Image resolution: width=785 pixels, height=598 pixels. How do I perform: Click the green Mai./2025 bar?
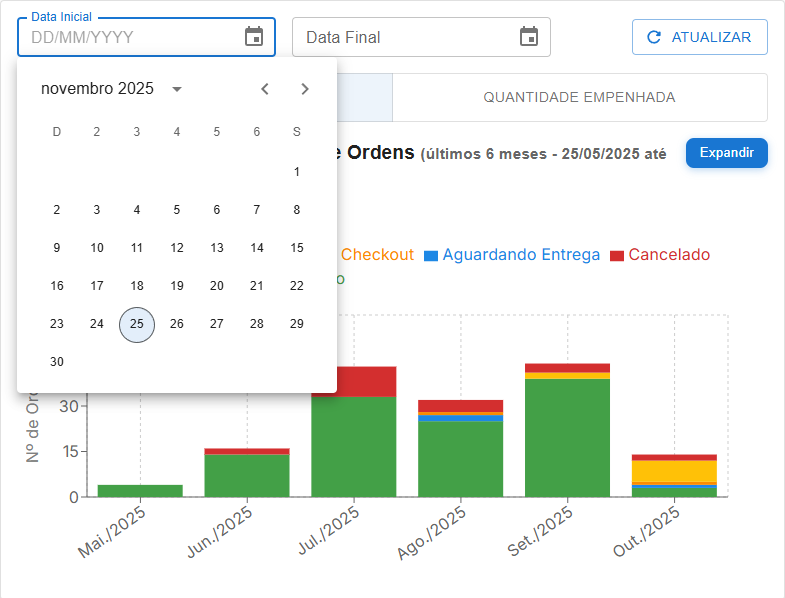tap(140, 491)
